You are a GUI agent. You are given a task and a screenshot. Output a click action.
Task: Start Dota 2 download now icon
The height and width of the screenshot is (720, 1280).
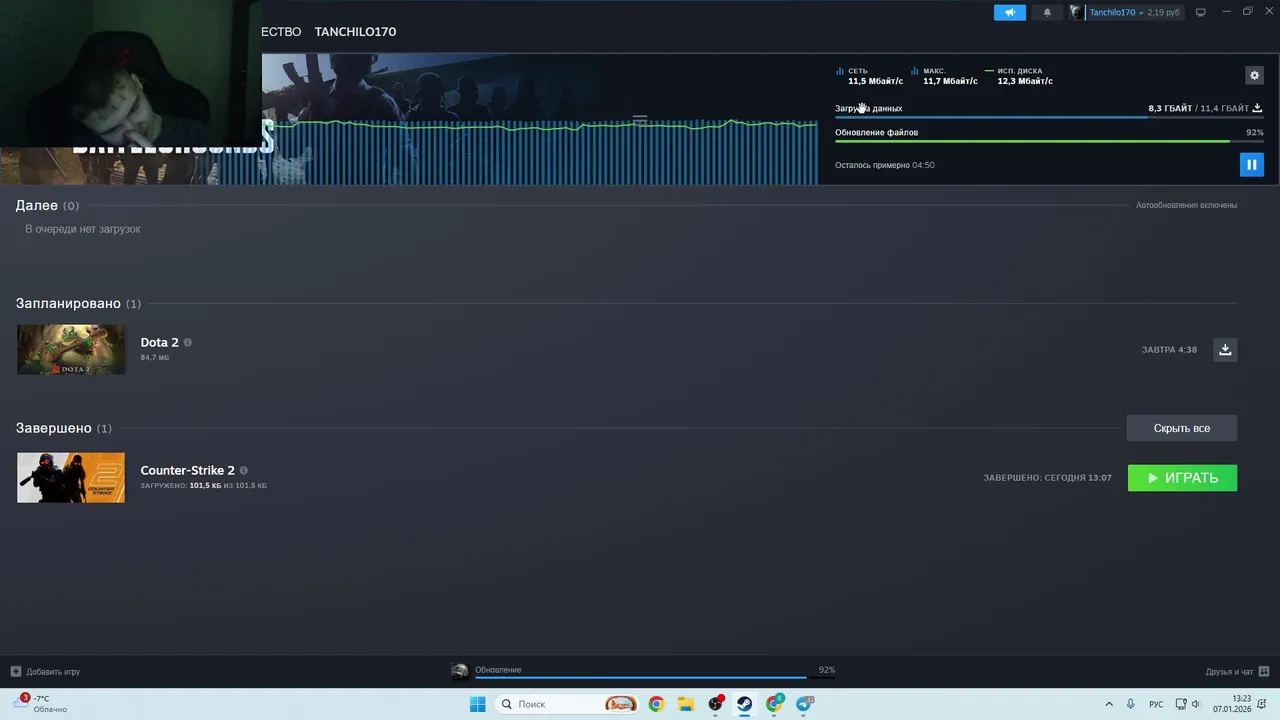click(x=1225, y=349)
